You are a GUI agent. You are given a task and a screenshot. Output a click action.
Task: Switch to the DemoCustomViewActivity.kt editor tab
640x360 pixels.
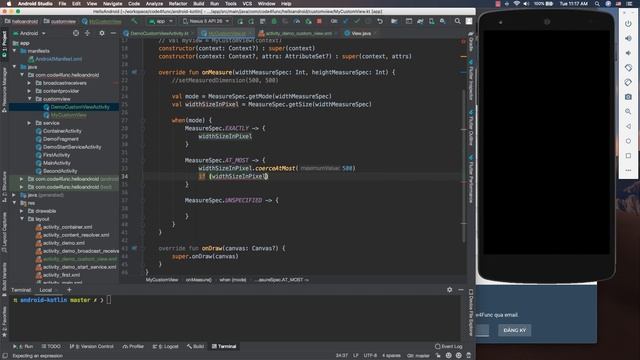(x=159, y=33)
